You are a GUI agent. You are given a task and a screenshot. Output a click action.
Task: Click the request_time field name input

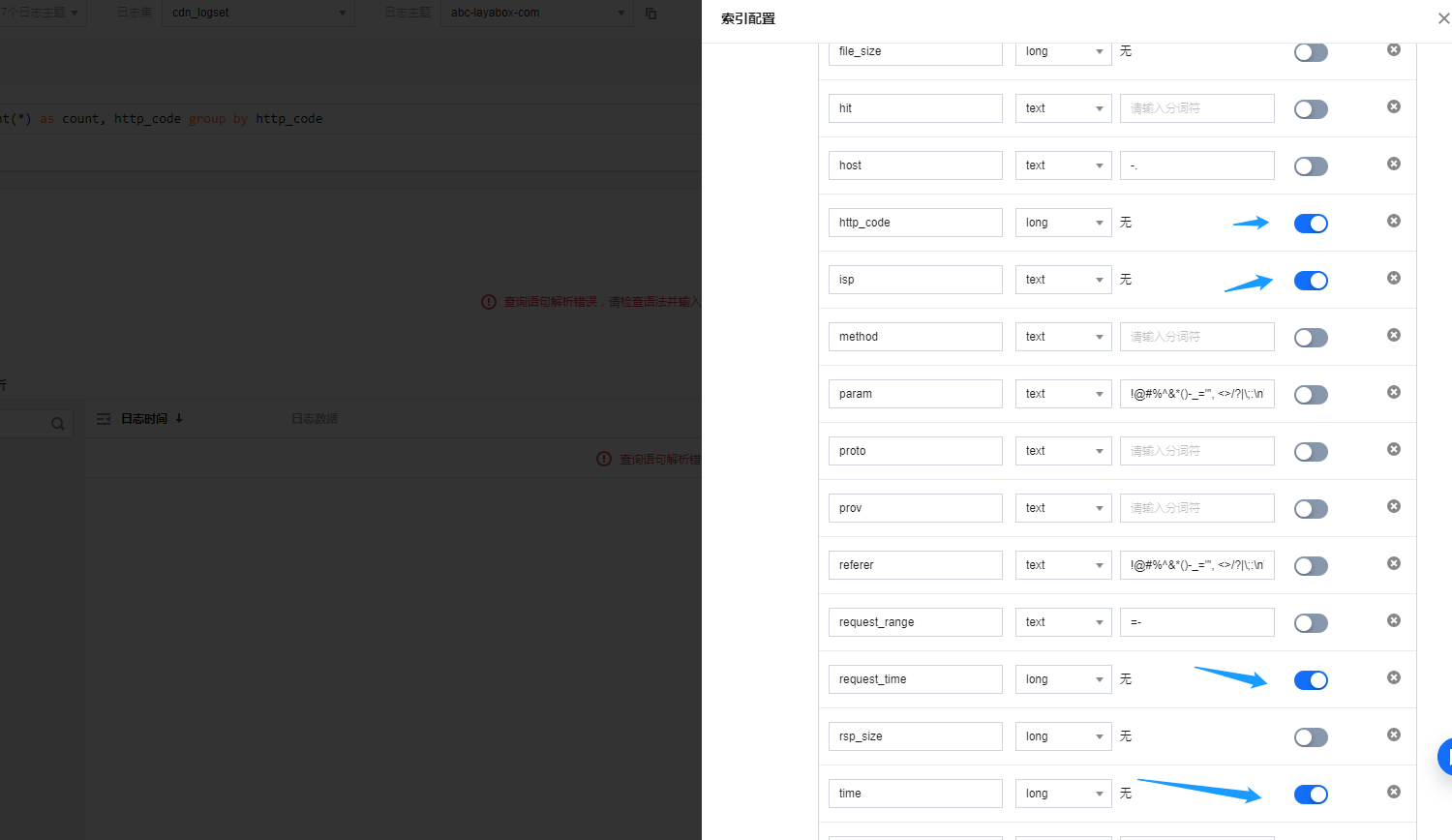[915, 679]
